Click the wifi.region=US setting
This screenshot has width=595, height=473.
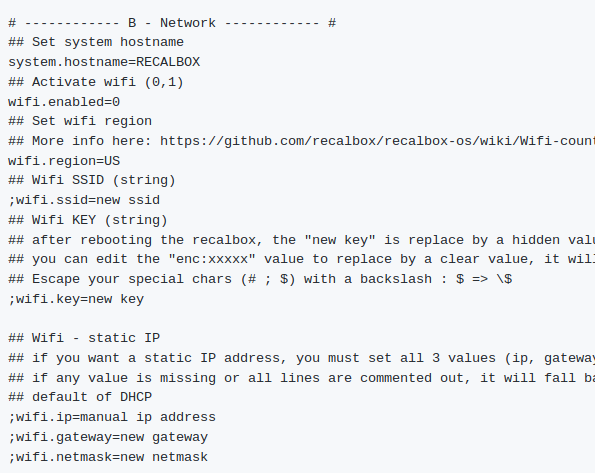click(64, 161)
